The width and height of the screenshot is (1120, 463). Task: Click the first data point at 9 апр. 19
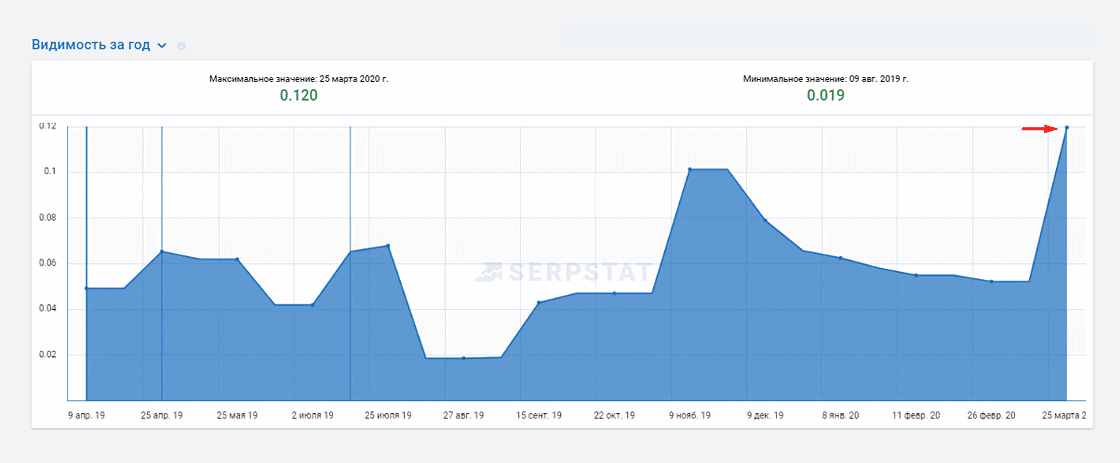(x=86, y=288)
